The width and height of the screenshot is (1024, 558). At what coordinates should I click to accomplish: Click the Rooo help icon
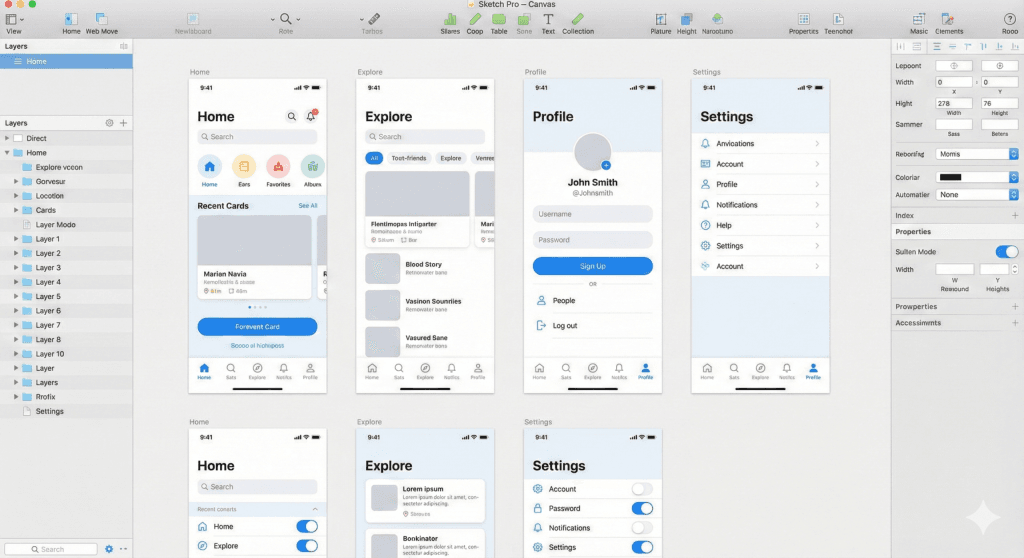(1010, 20)
